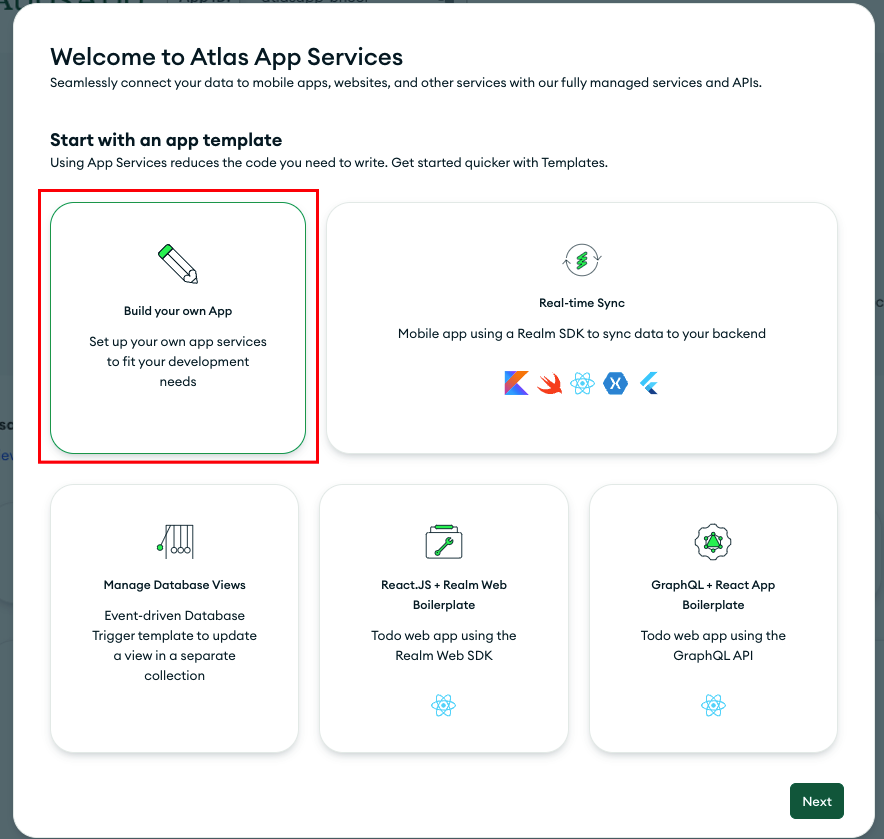Click the Flutter logo icon

tap(649, 383)
